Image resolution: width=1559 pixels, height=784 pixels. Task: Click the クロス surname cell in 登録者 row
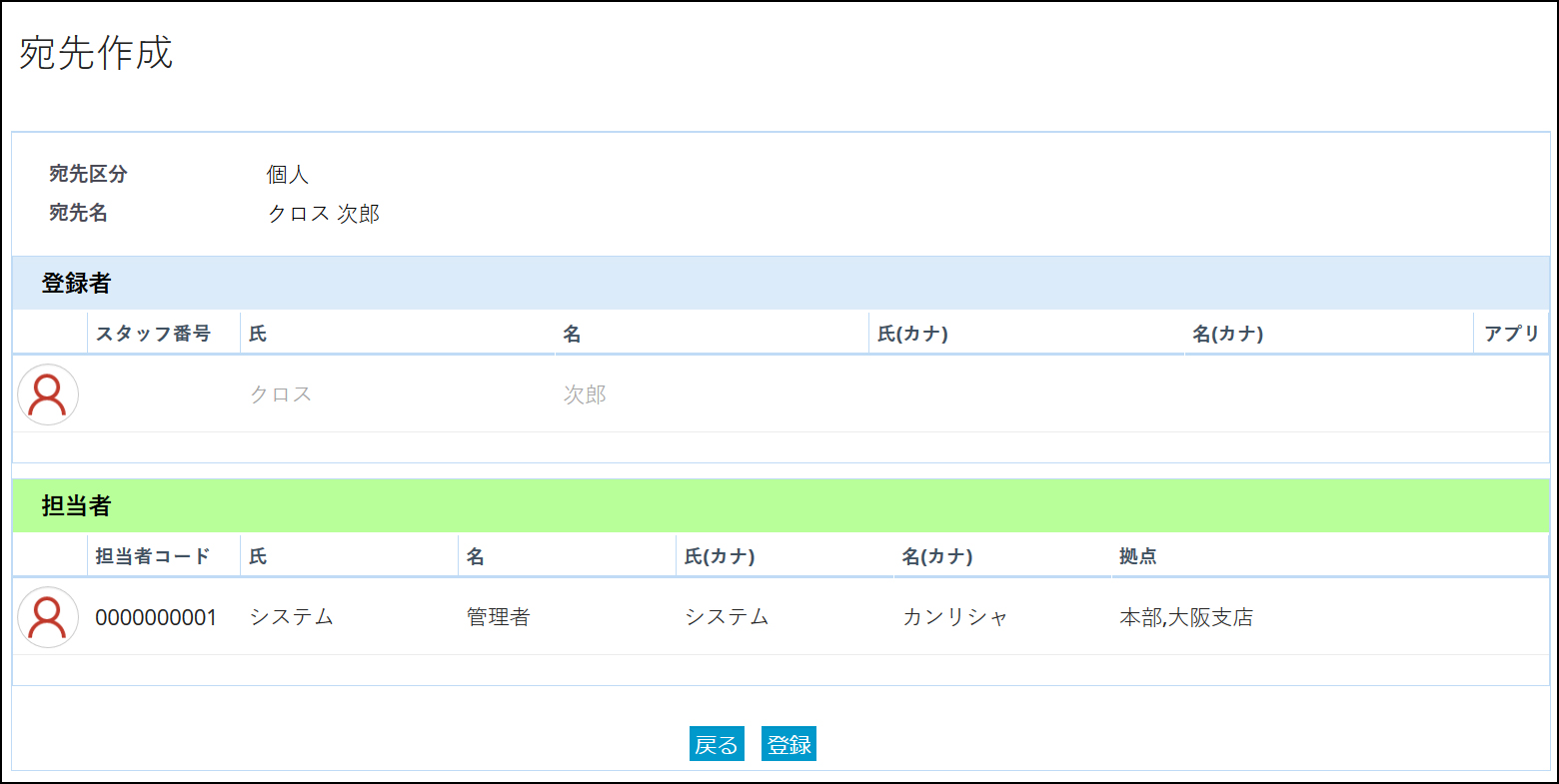tap(281, 394)
